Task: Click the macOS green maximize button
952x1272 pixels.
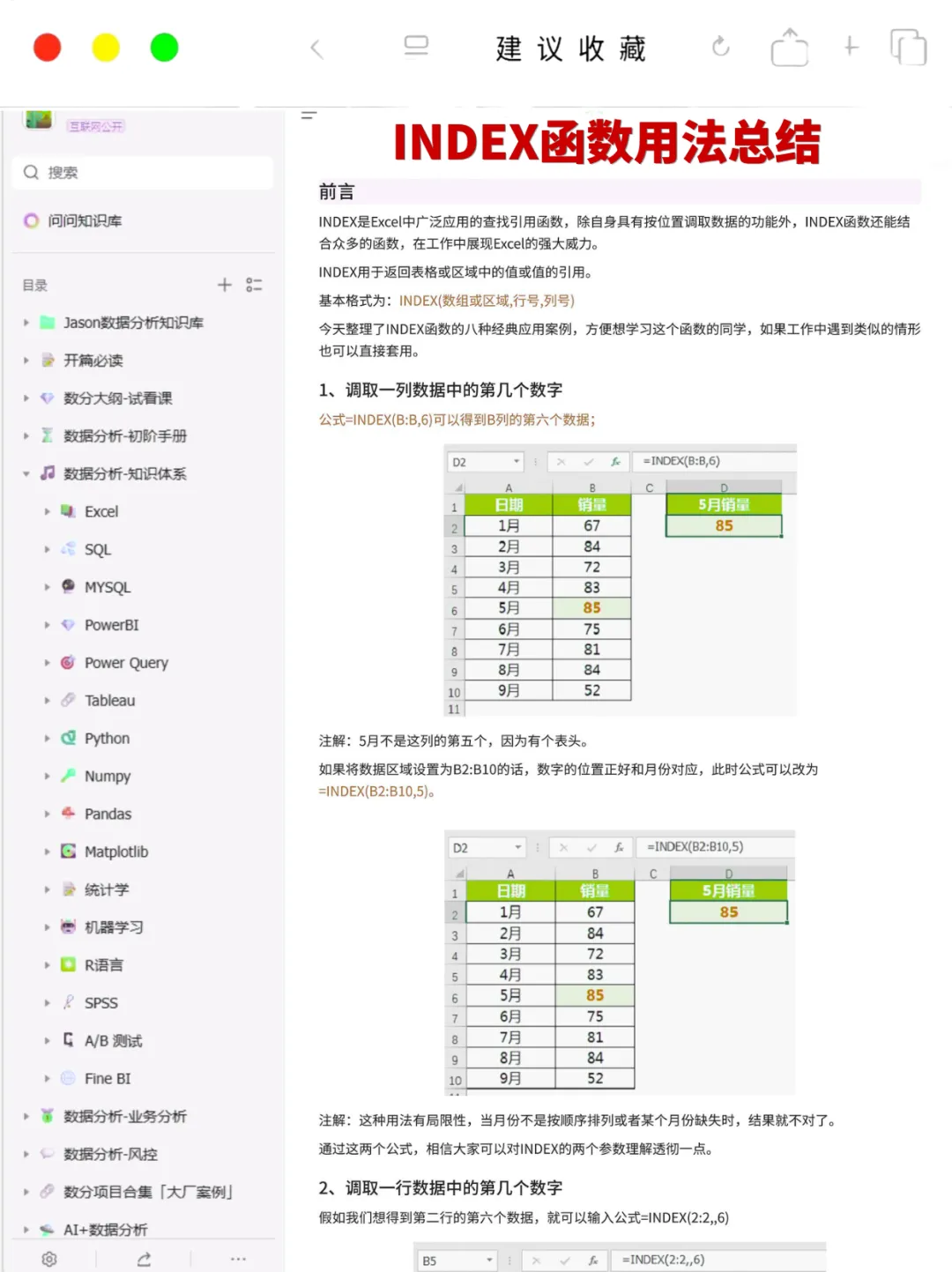Action: 164,47
